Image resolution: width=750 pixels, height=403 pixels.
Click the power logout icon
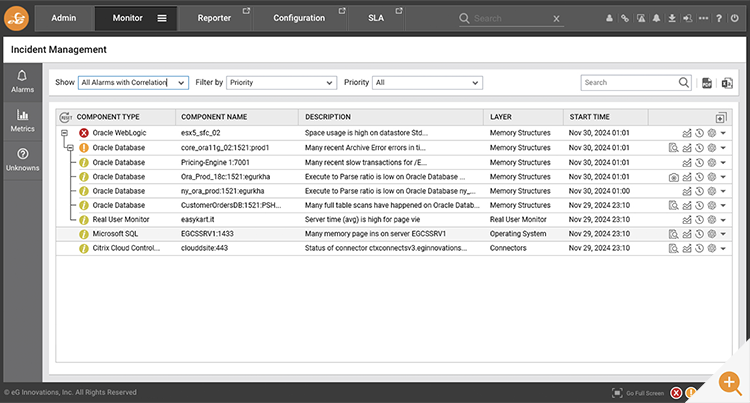tap(734, 18)
